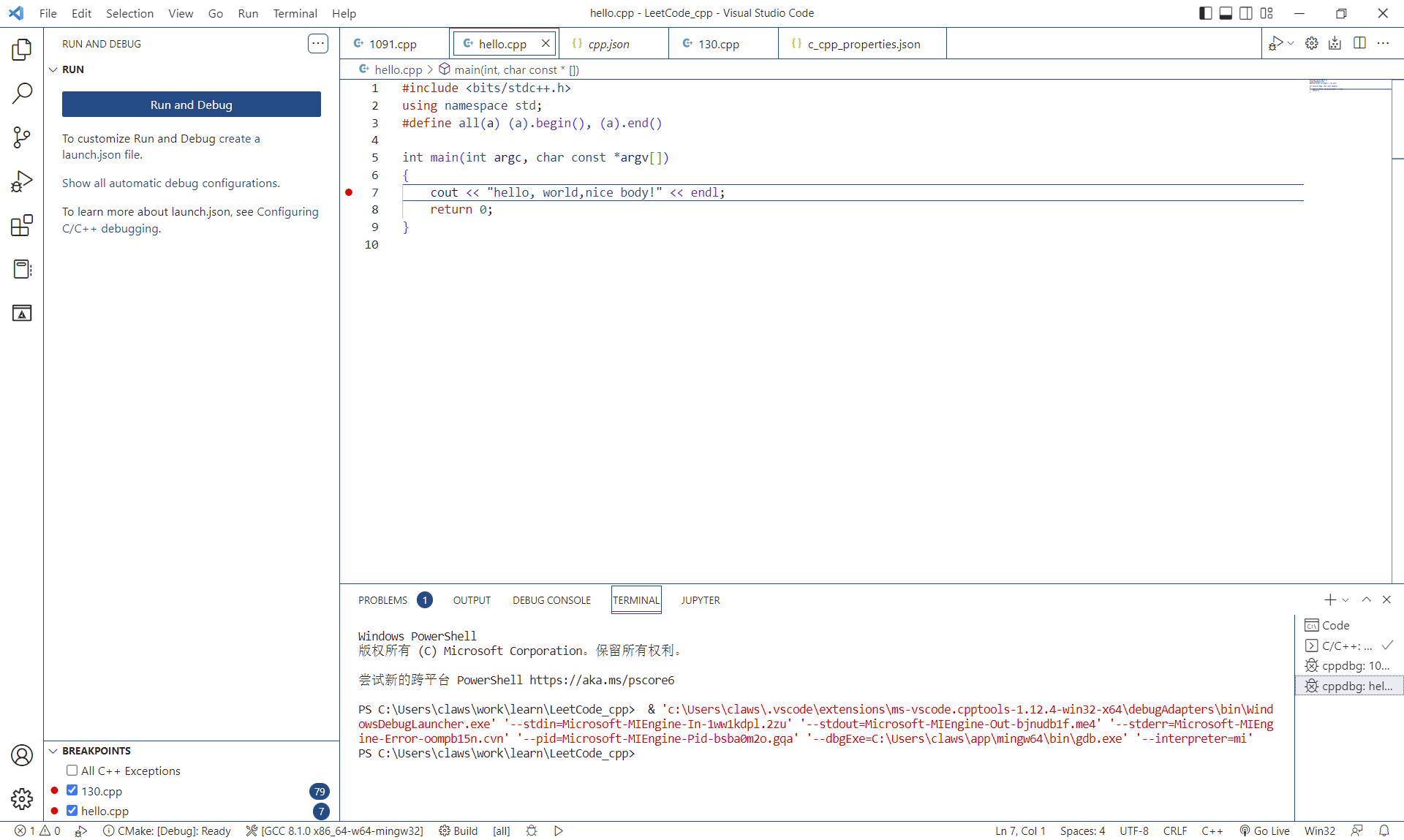
Task: Click the status bar debug bug icon
Action: click(x=532, y=830)
